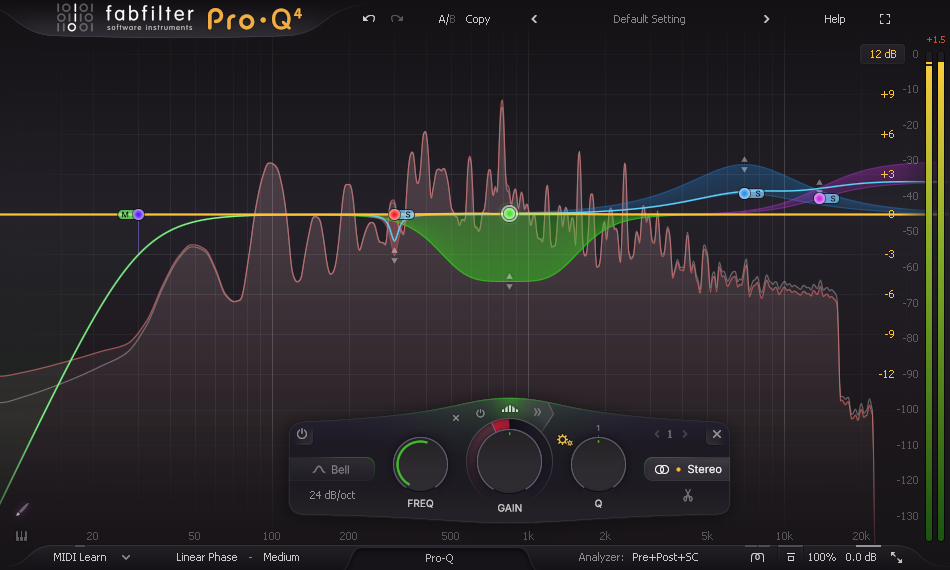Expand the MIDI Learn dropdown arrow
Screen dimensions: 950x570
coord(126,557)
